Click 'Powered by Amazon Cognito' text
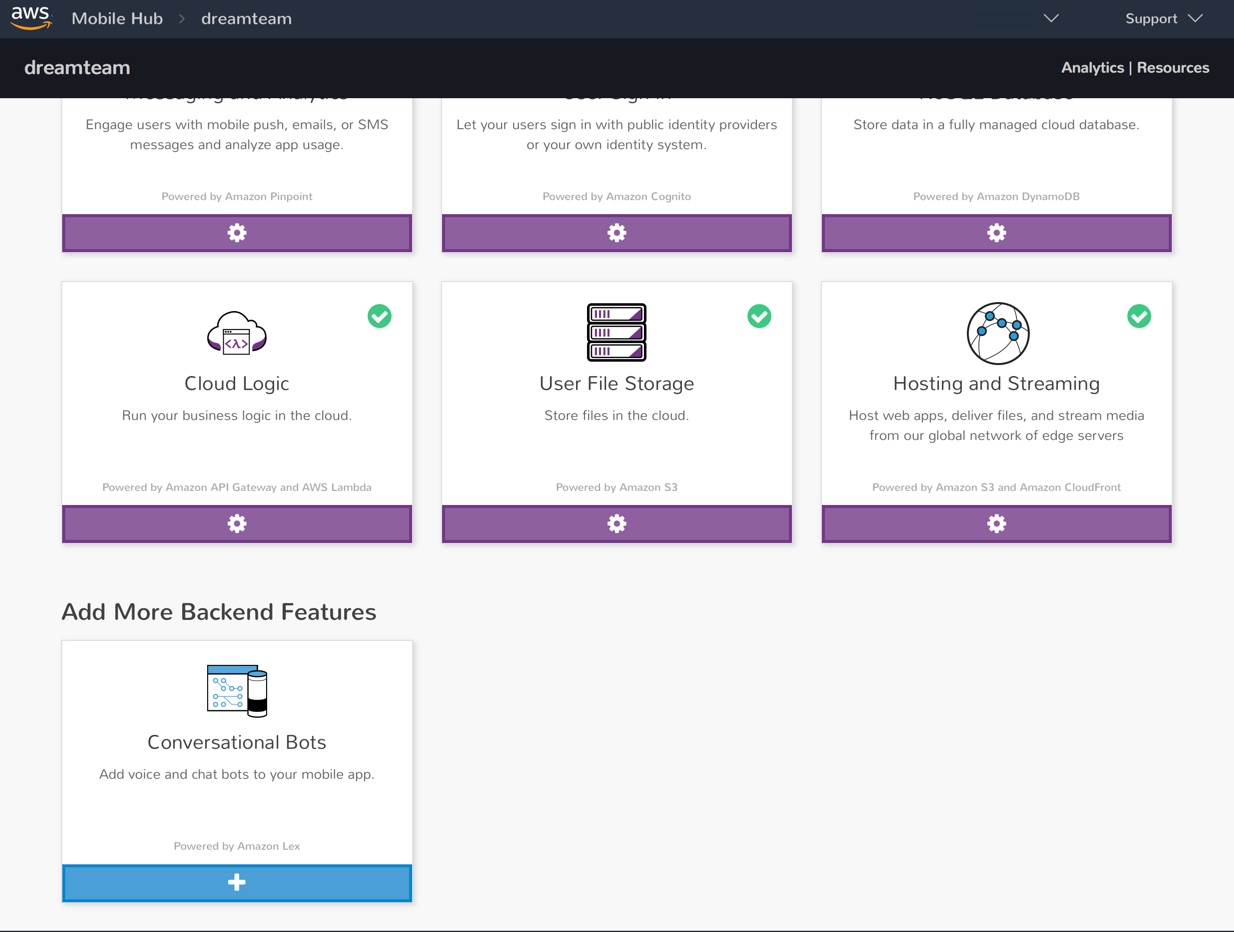The height and width of the screenshot is (932, 1234). tap(617, 196)
